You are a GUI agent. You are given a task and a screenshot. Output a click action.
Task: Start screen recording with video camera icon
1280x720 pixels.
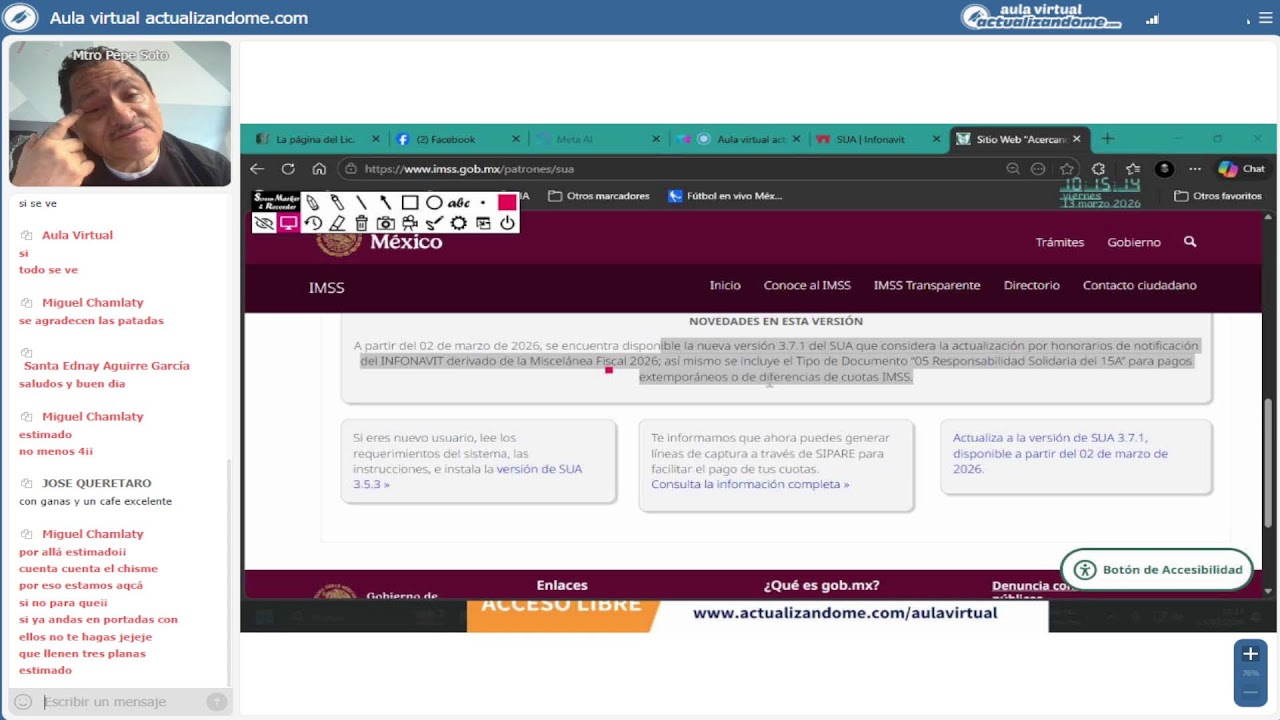[409, 223]
